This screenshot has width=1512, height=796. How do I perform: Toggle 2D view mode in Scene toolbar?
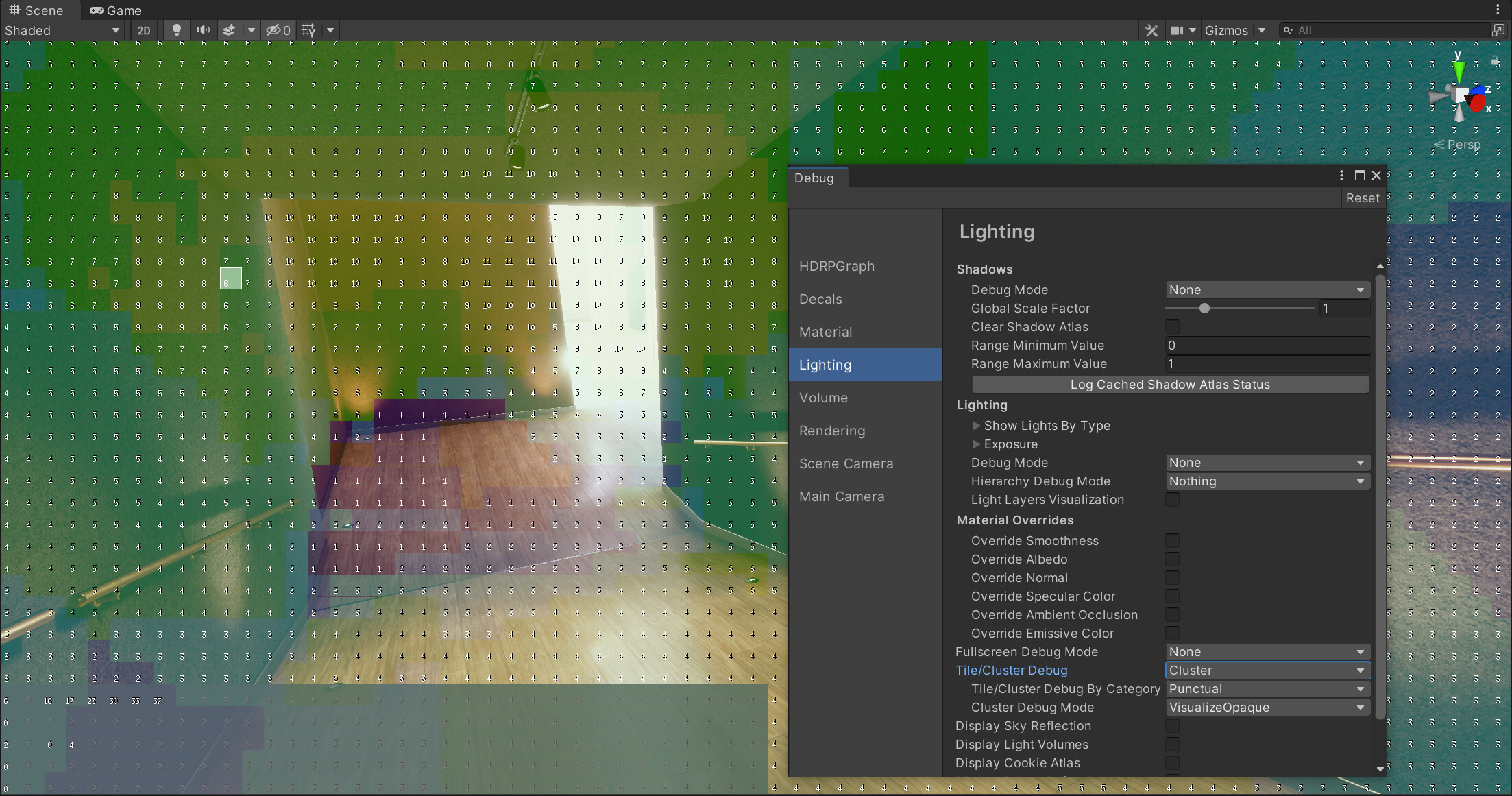[x=144, y=30]
